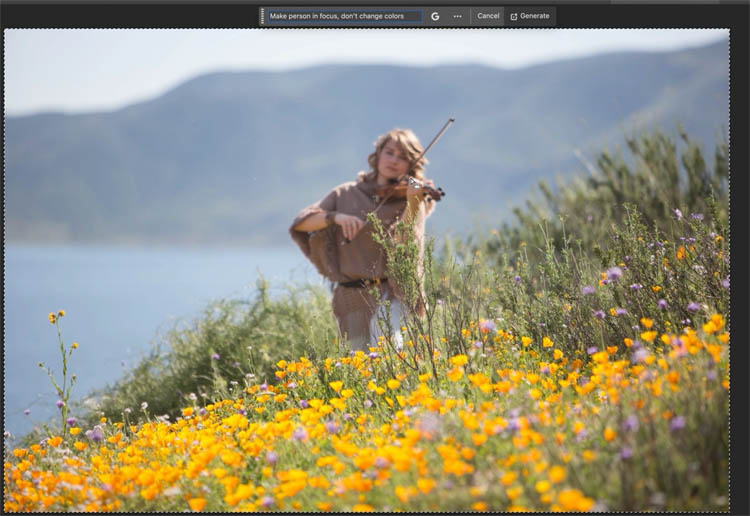Open the G model selector icon
750x516 pixels.
435,16
